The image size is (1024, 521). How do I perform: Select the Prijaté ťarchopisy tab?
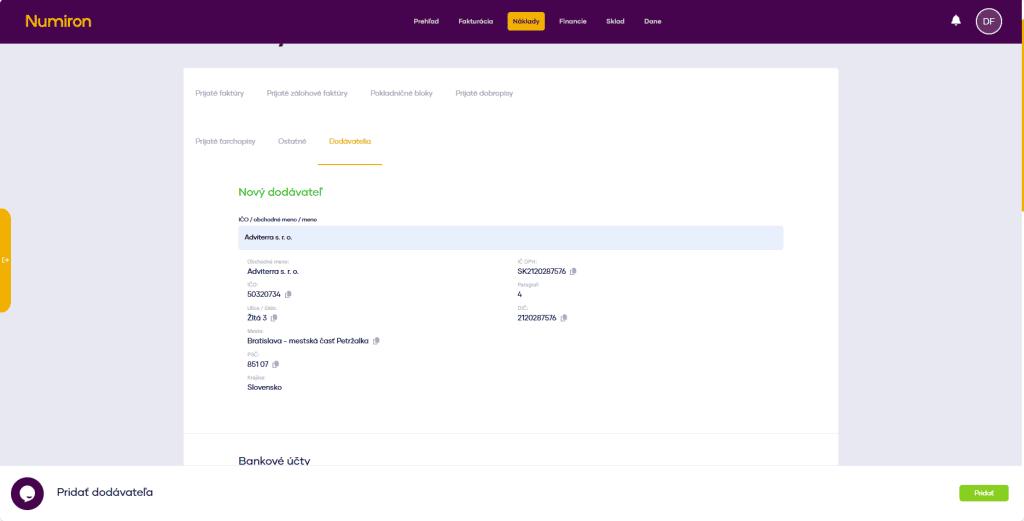click(x=225, y=141)
